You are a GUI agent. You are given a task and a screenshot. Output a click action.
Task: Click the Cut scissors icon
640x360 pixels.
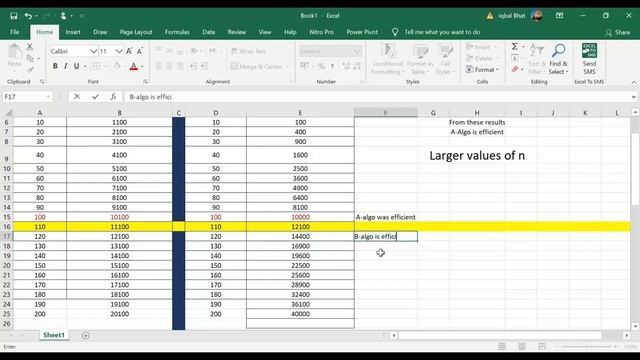coord(29,47)
